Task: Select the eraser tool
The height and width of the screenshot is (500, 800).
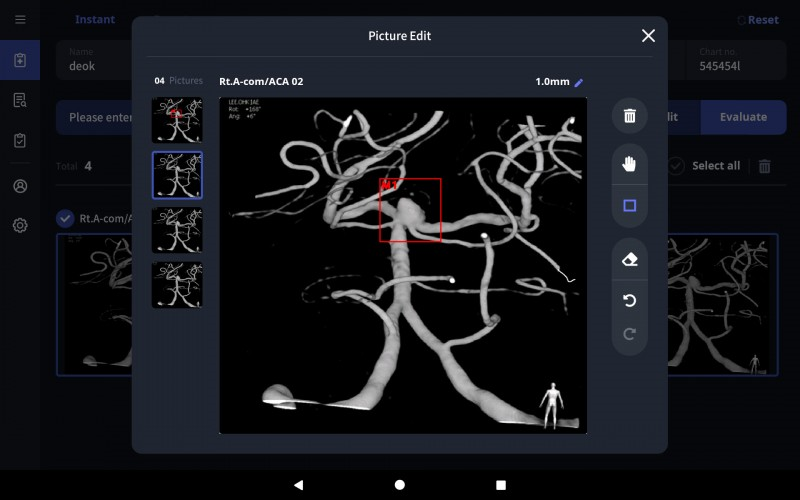Action: tap(629, 259)
